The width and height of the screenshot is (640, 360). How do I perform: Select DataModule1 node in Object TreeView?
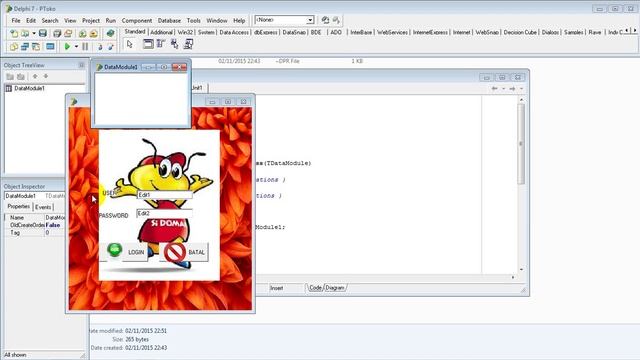tap(29, 88)
